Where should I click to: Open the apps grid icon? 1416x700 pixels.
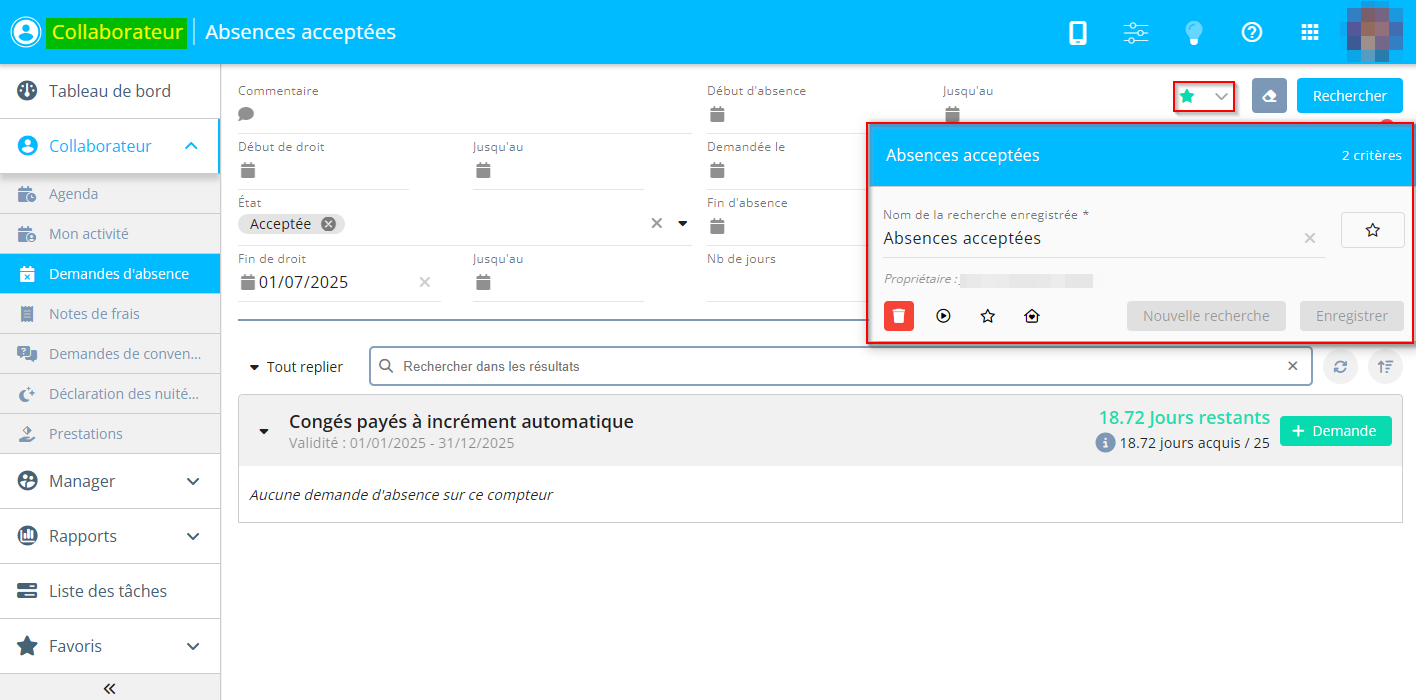coord(1309,33)
